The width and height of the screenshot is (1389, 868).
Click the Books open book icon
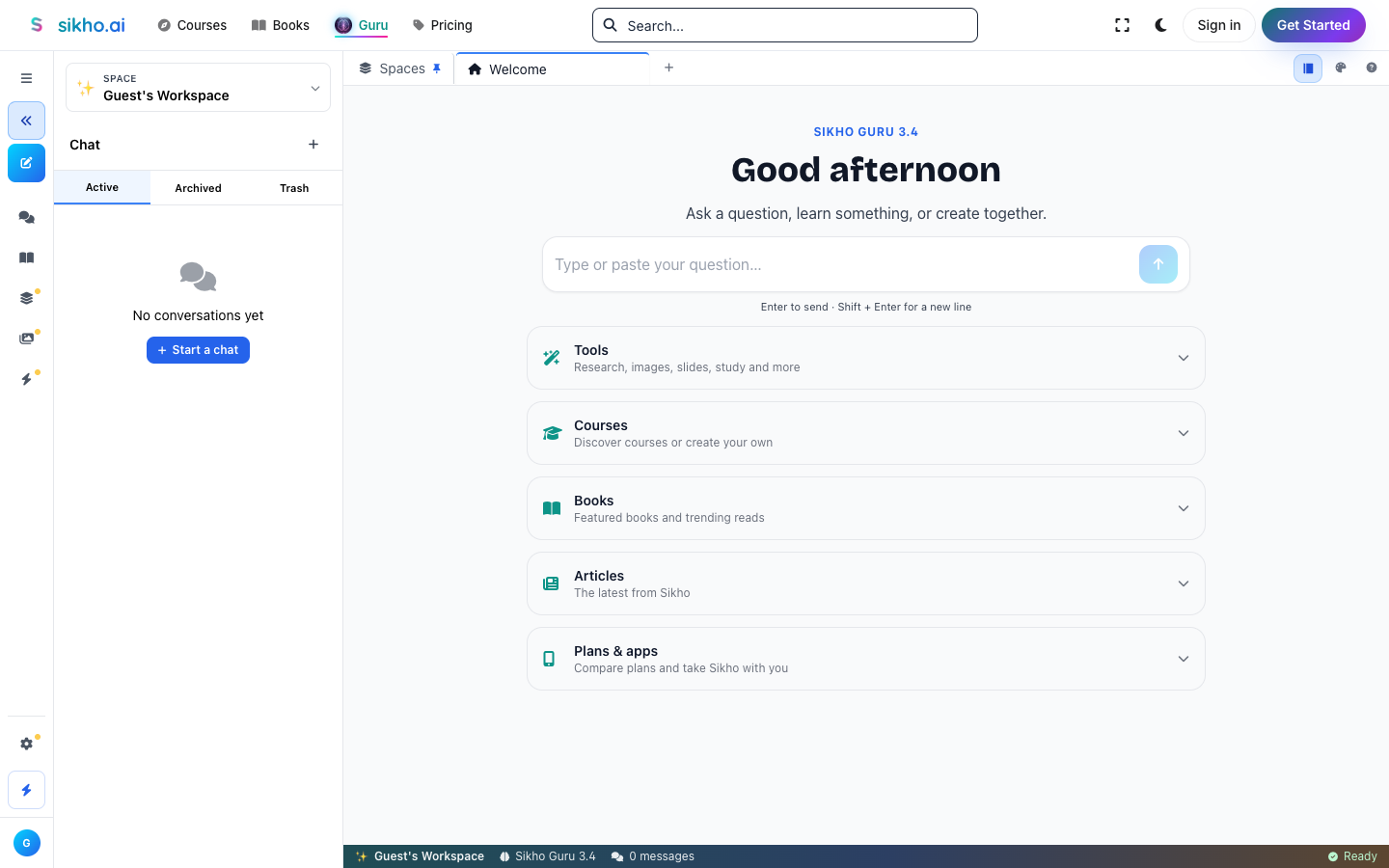(552, 508)
